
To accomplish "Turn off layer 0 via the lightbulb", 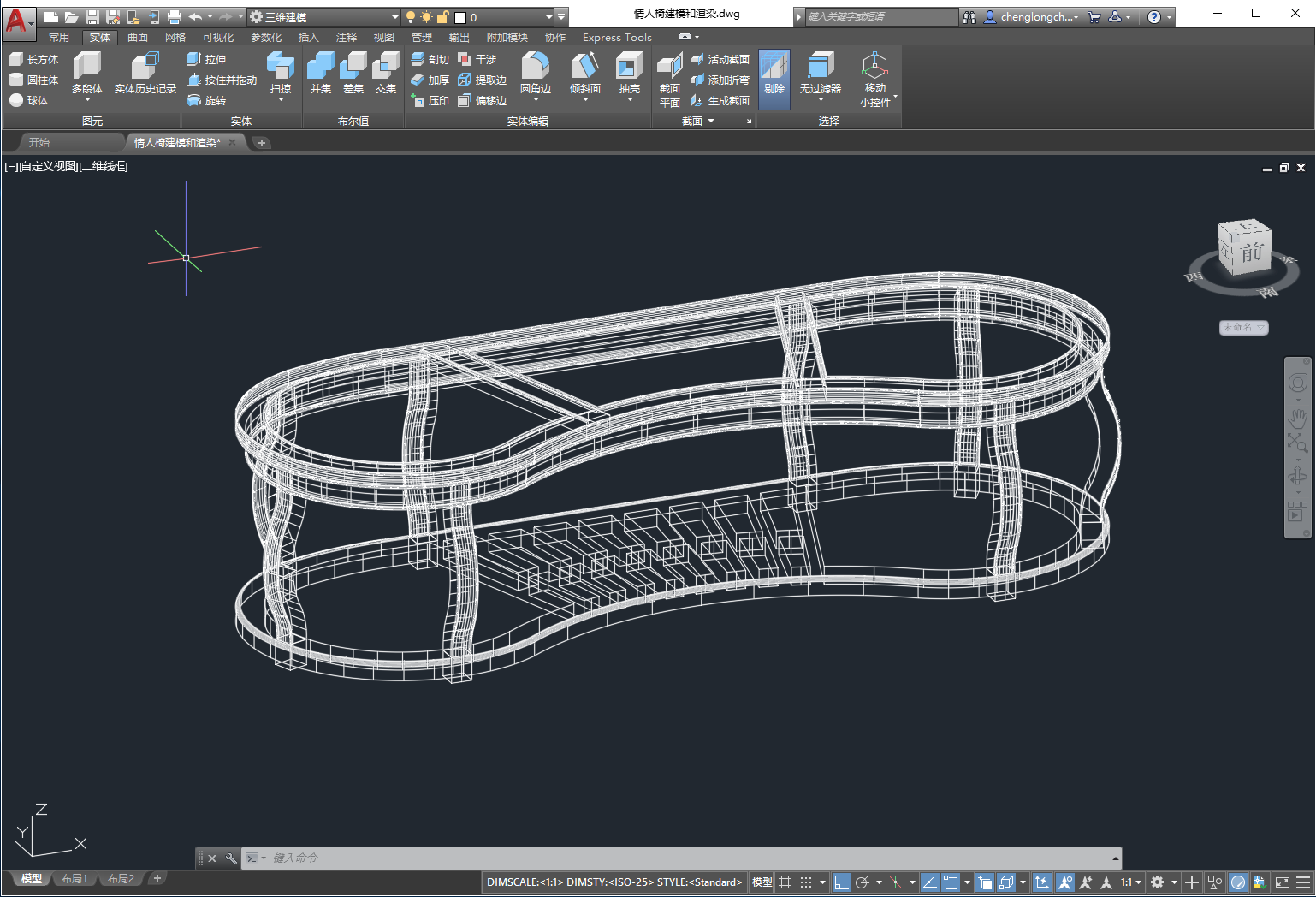I will click(x=412, y=16).
